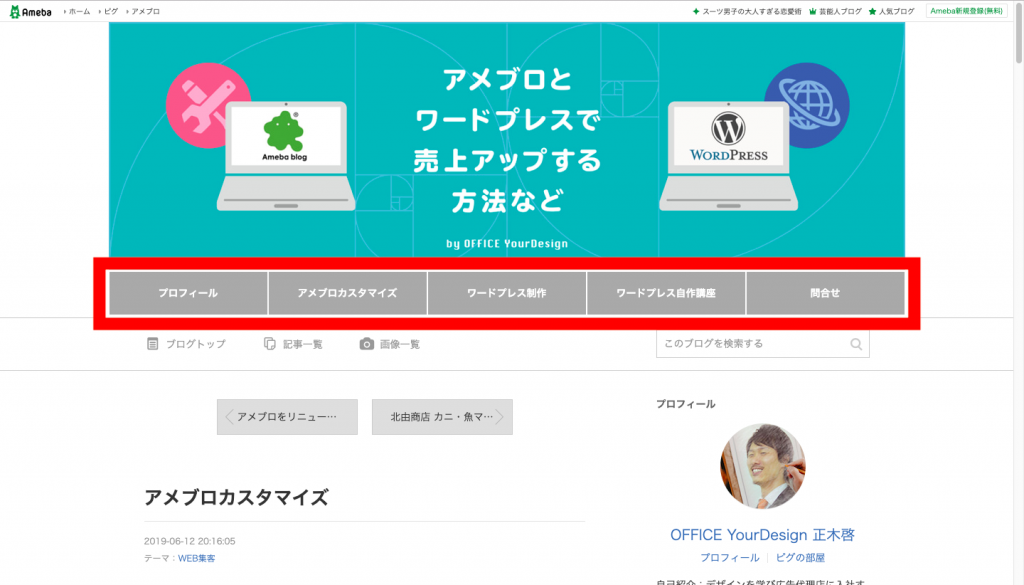Image resolution: width=1024 pixels, height=585 pixels.
Task: Click the ブログトップ document icon
Action: (x=153, y=344)
